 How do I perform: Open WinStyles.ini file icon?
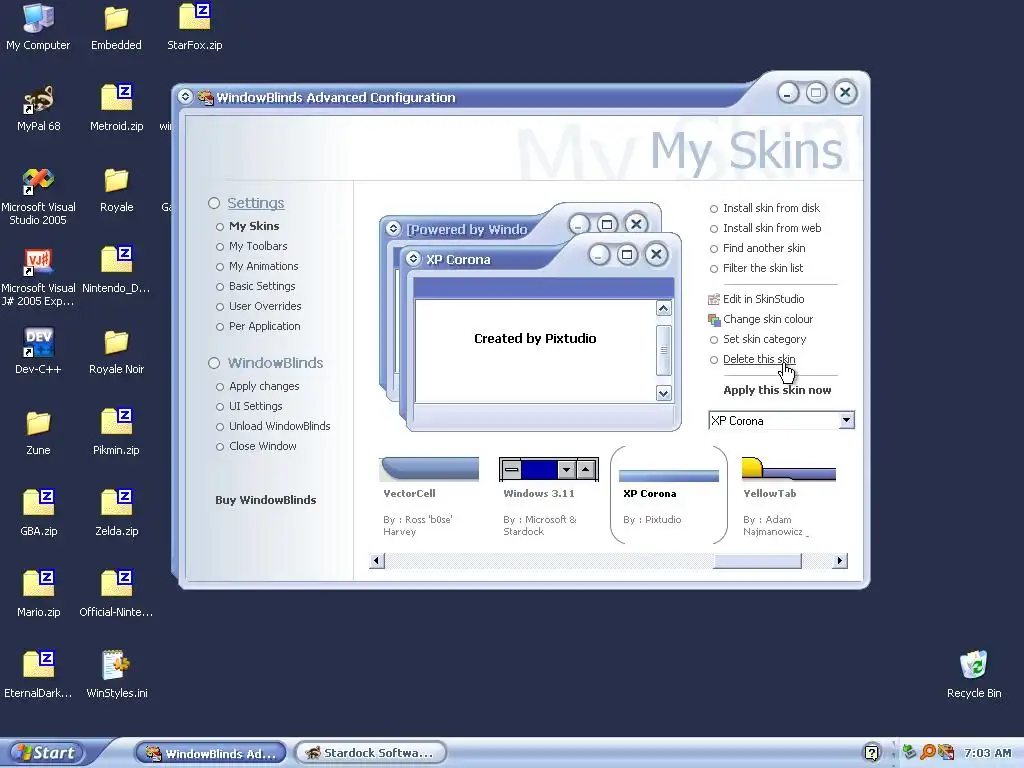[x=116, y=675]
